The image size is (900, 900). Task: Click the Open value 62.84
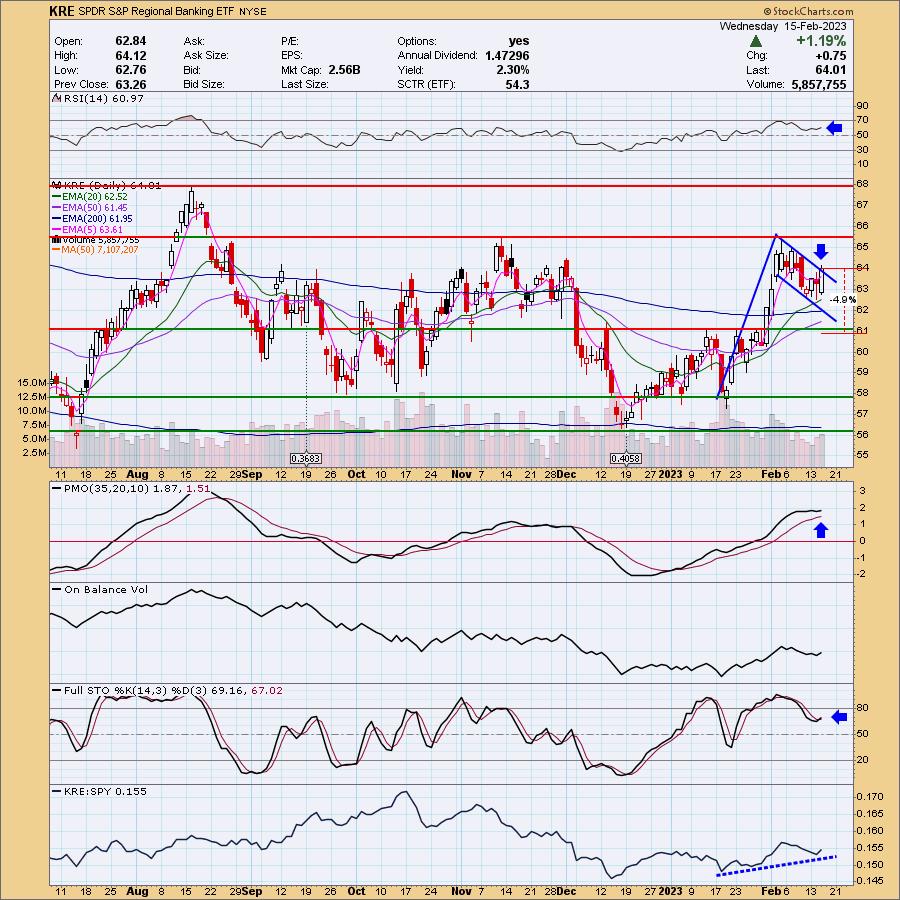tap(131, 41)
